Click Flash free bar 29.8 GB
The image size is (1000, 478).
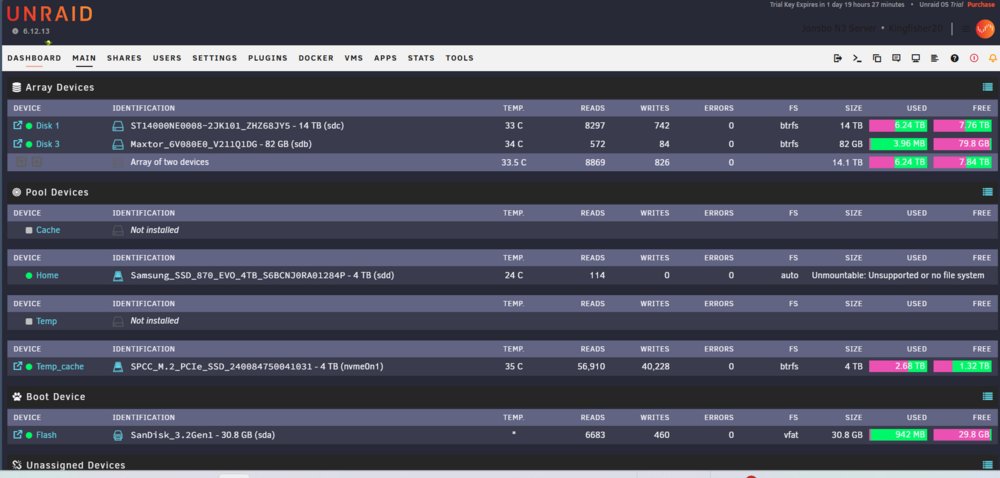pyautogui.click(x=963, y=435)
